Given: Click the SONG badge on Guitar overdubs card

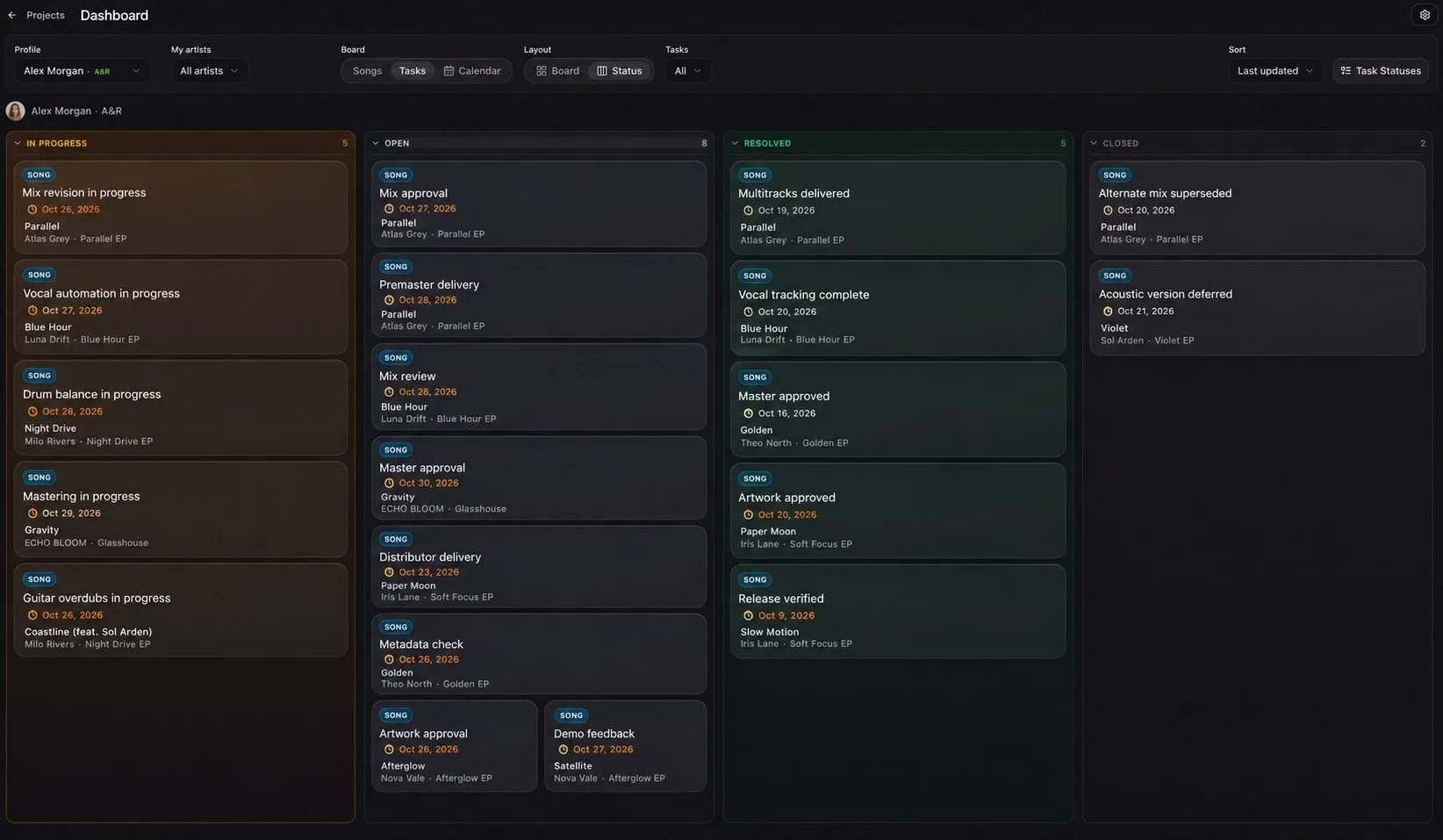Looking at the screenshot, I should (x=39, y=579).
